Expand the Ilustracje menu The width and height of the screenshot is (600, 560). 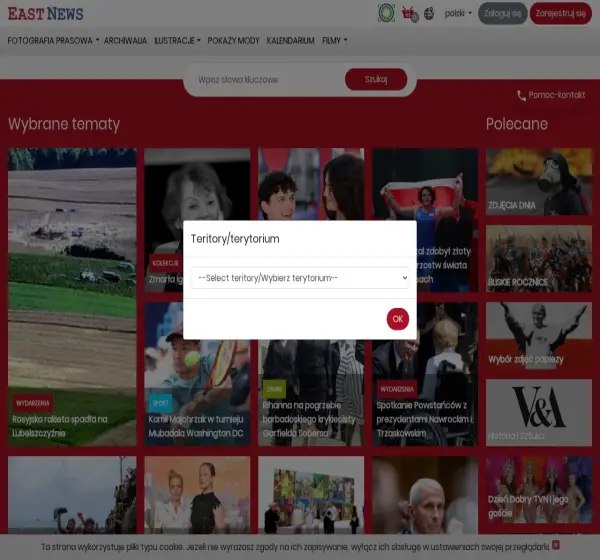(x=177, y=41)
